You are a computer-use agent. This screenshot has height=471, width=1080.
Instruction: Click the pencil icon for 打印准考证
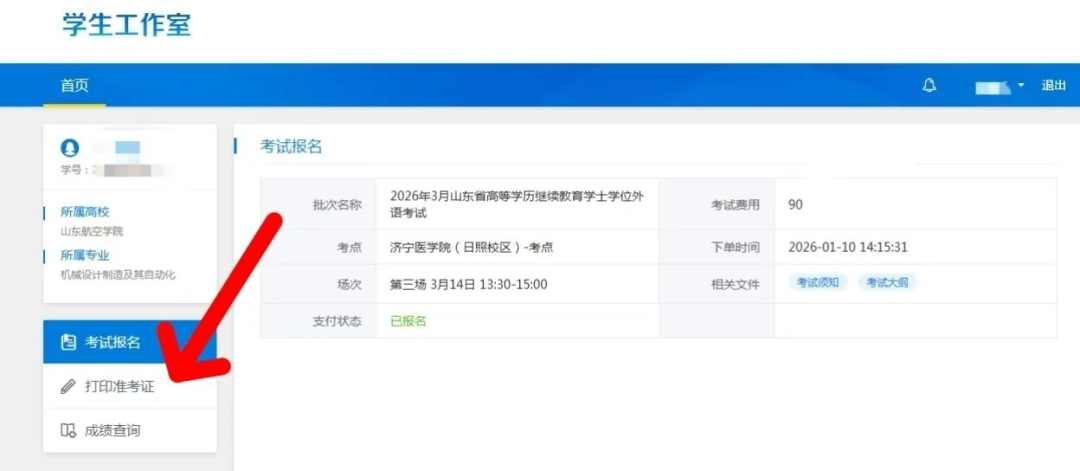[x=68, y=387]
